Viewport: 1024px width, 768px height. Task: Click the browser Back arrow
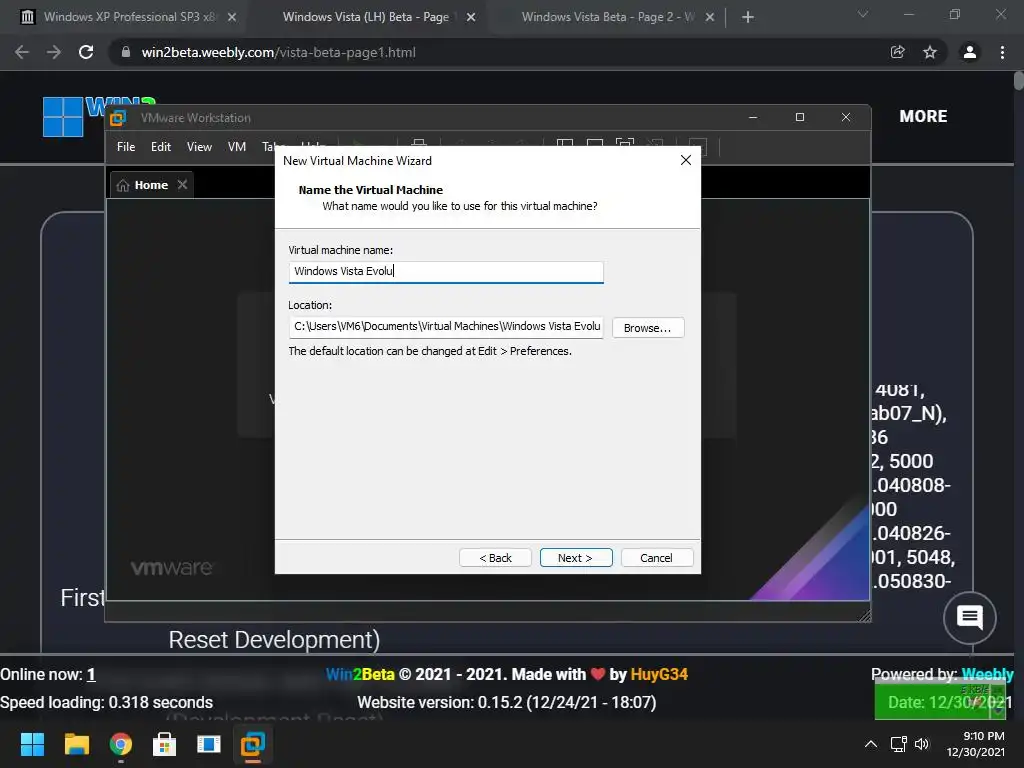coord(22,52)
